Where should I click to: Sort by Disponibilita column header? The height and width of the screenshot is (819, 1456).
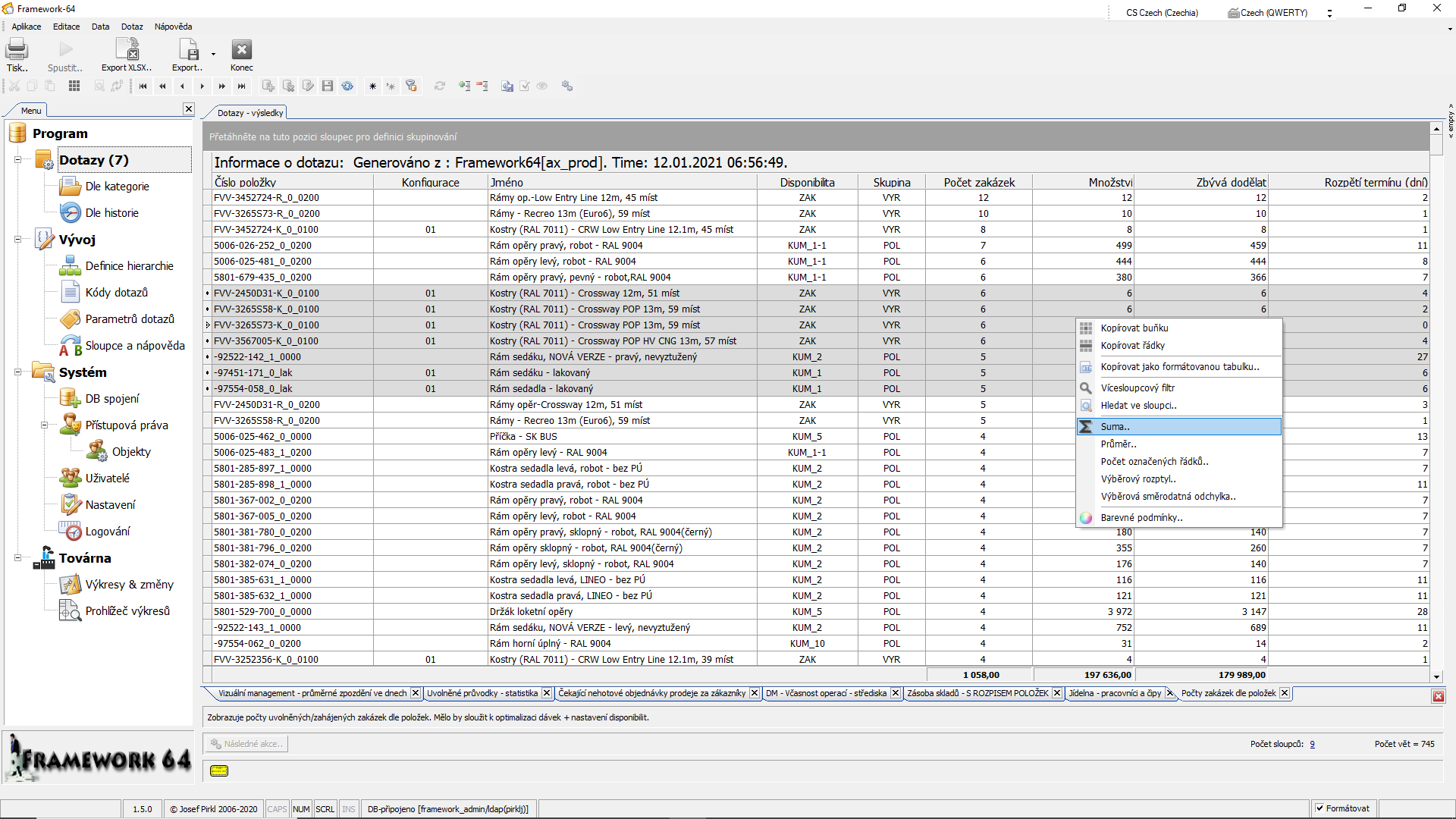807,183
